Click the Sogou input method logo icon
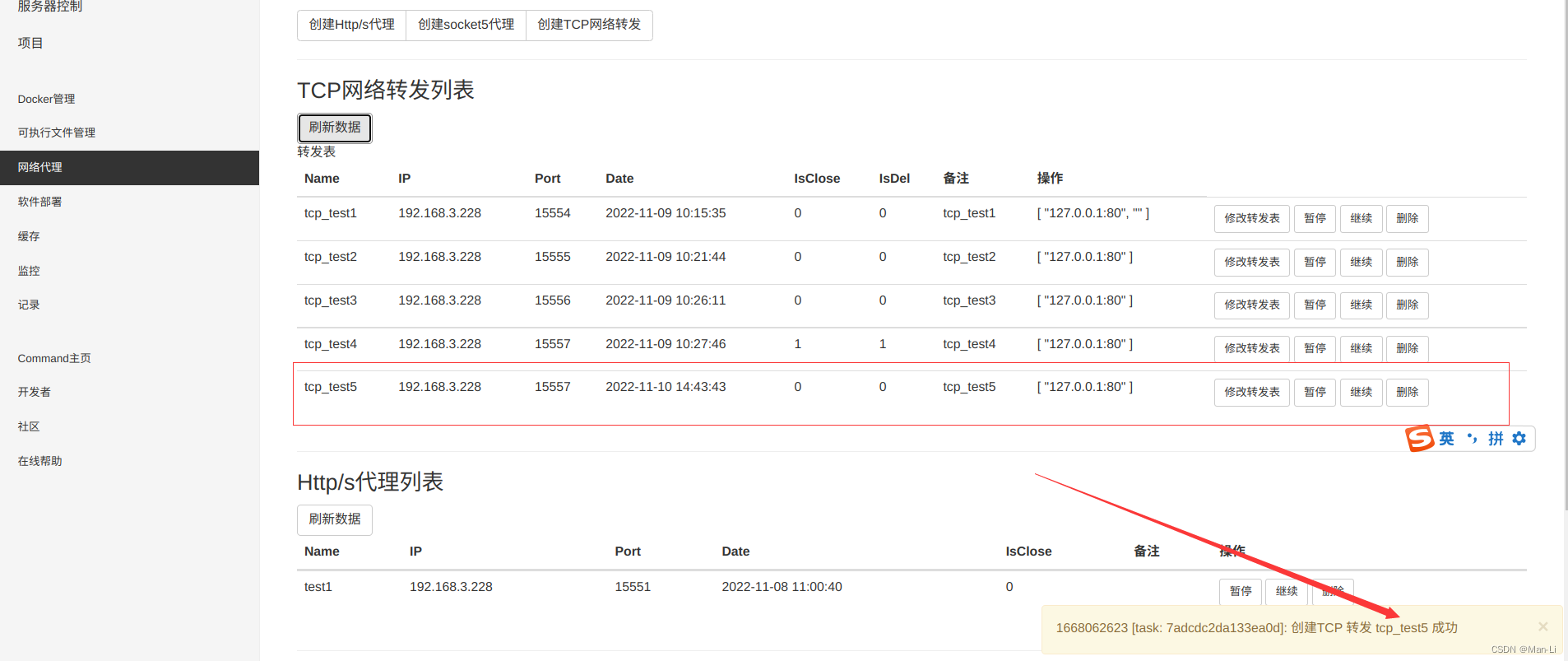 point(1419,439)
